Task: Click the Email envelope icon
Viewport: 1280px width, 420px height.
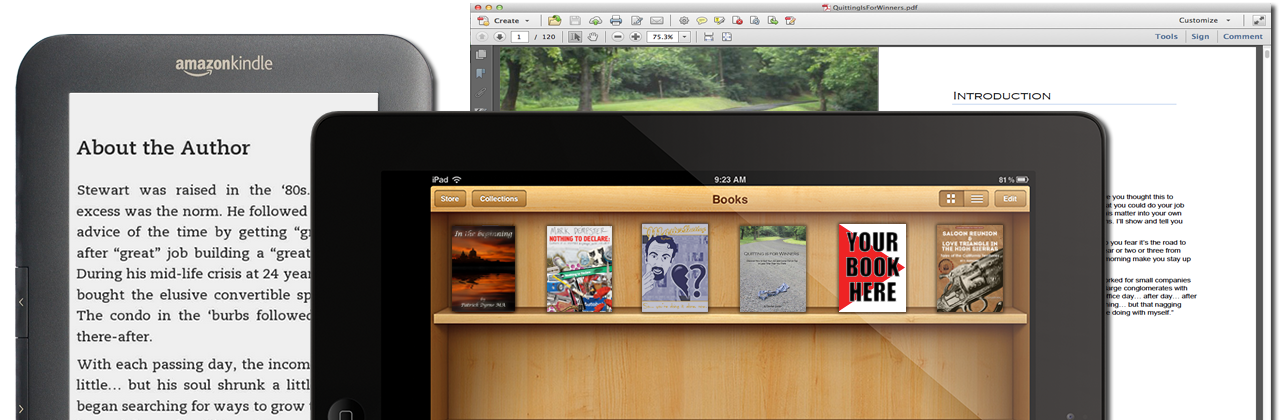Action: coord(657,20)
